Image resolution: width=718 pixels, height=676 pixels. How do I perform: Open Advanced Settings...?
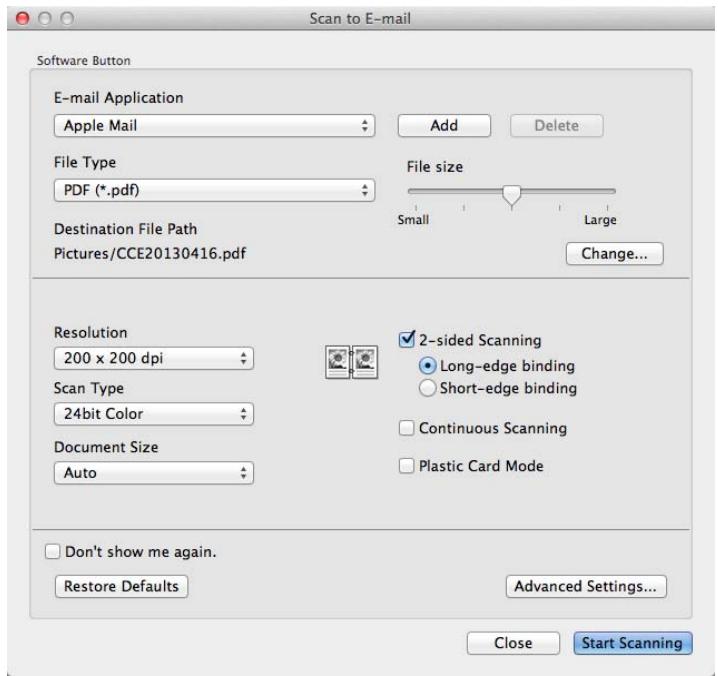(586, 586)
